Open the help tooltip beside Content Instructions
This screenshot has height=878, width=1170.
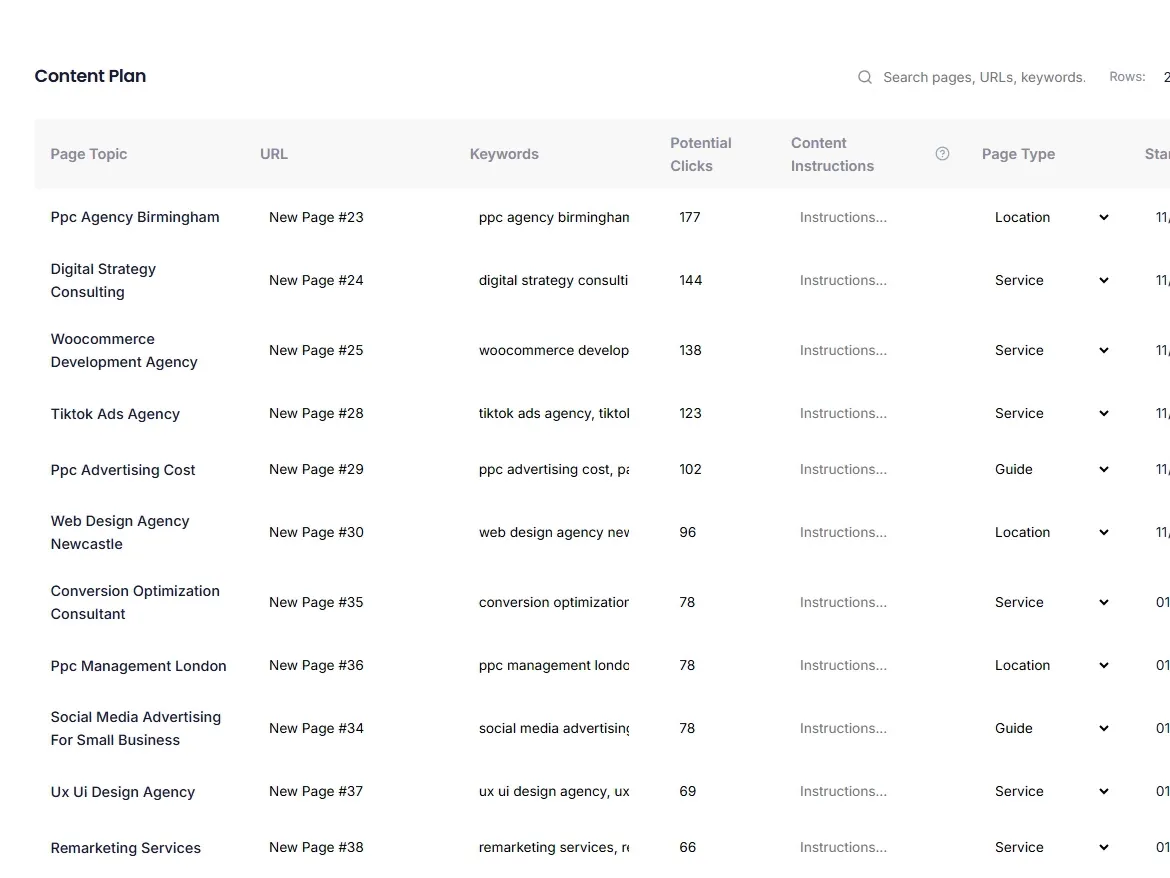(x=941, y=153)
